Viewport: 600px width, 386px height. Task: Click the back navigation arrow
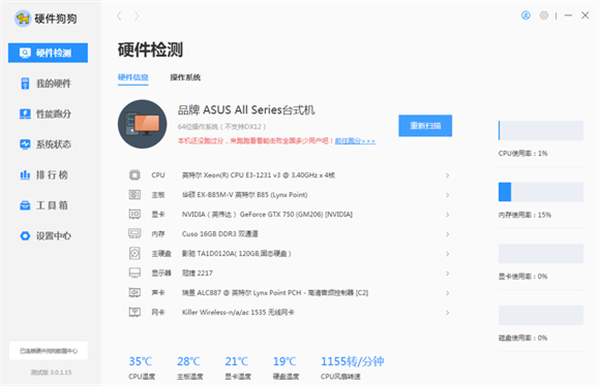coord(119,16)
